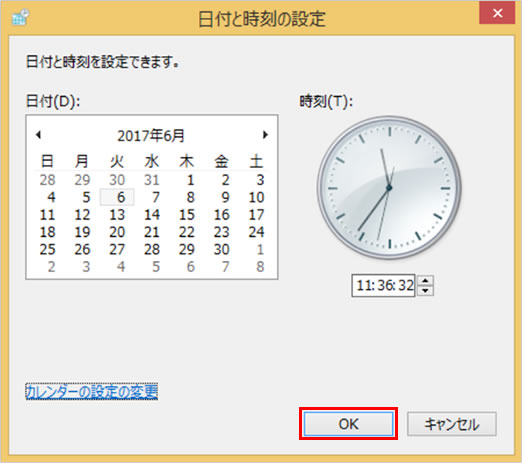This screenshot has height=463, width=522.
Task: Select June 17 in the calendar
Action: pyautogui.click(x=256, y=214)
